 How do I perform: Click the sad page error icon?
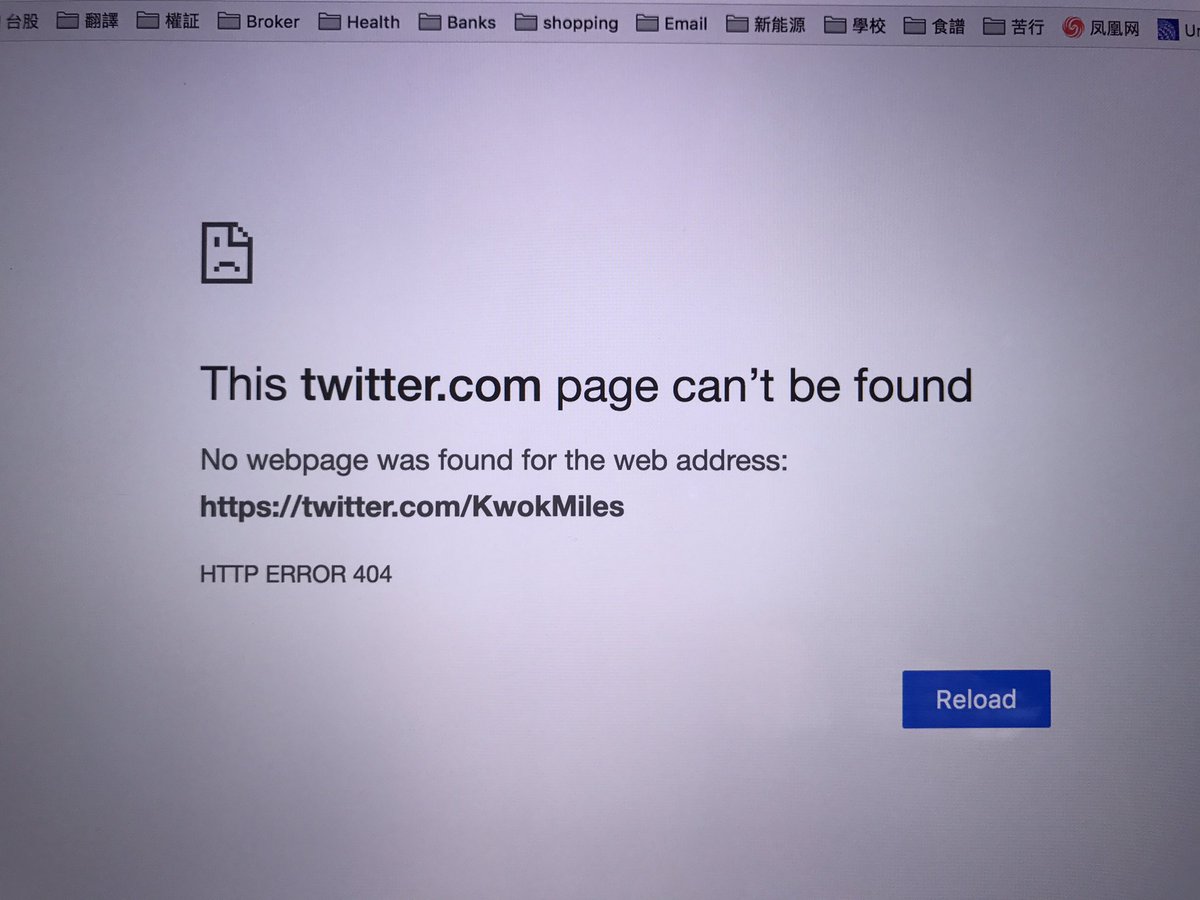coord(227,252)
